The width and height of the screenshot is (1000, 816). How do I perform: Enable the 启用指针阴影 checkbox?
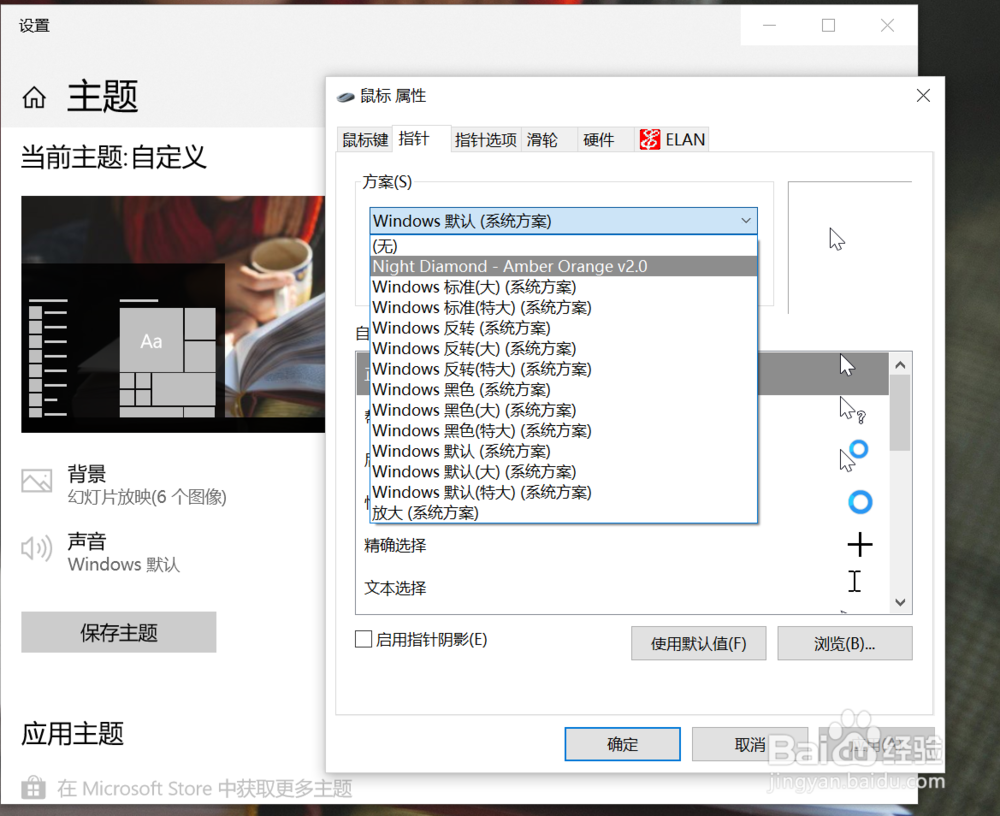point(364,639)
